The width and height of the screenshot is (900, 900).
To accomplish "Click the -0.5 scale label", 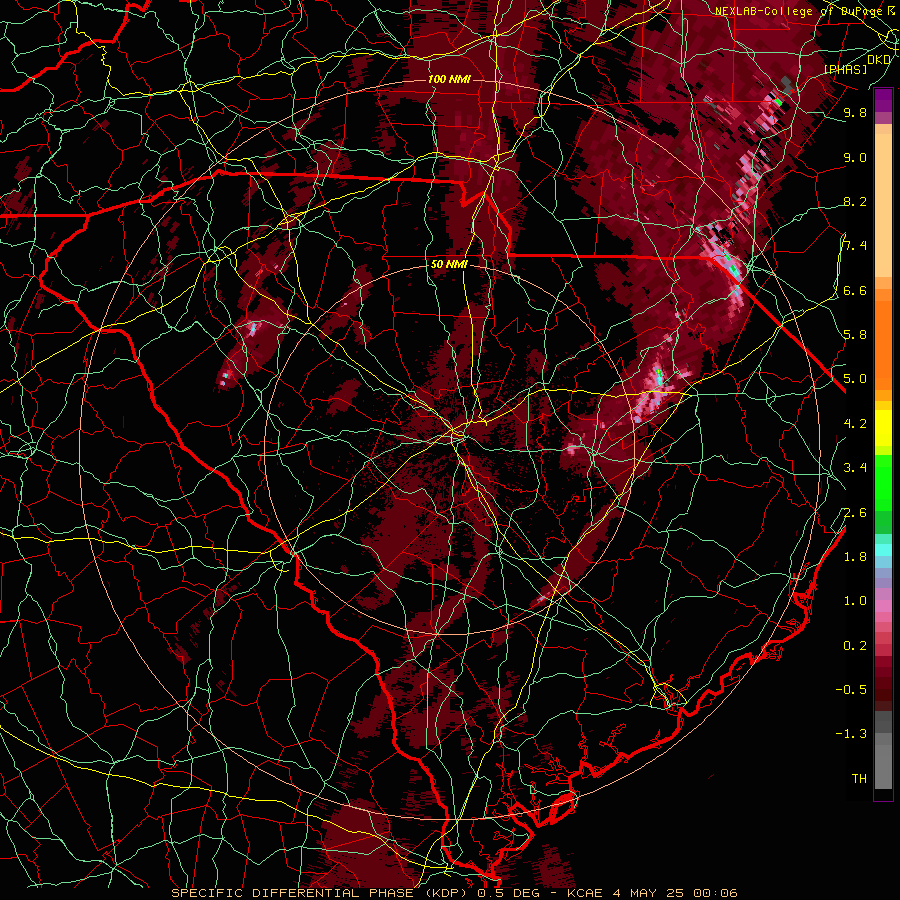I will [x=851, y=690].
